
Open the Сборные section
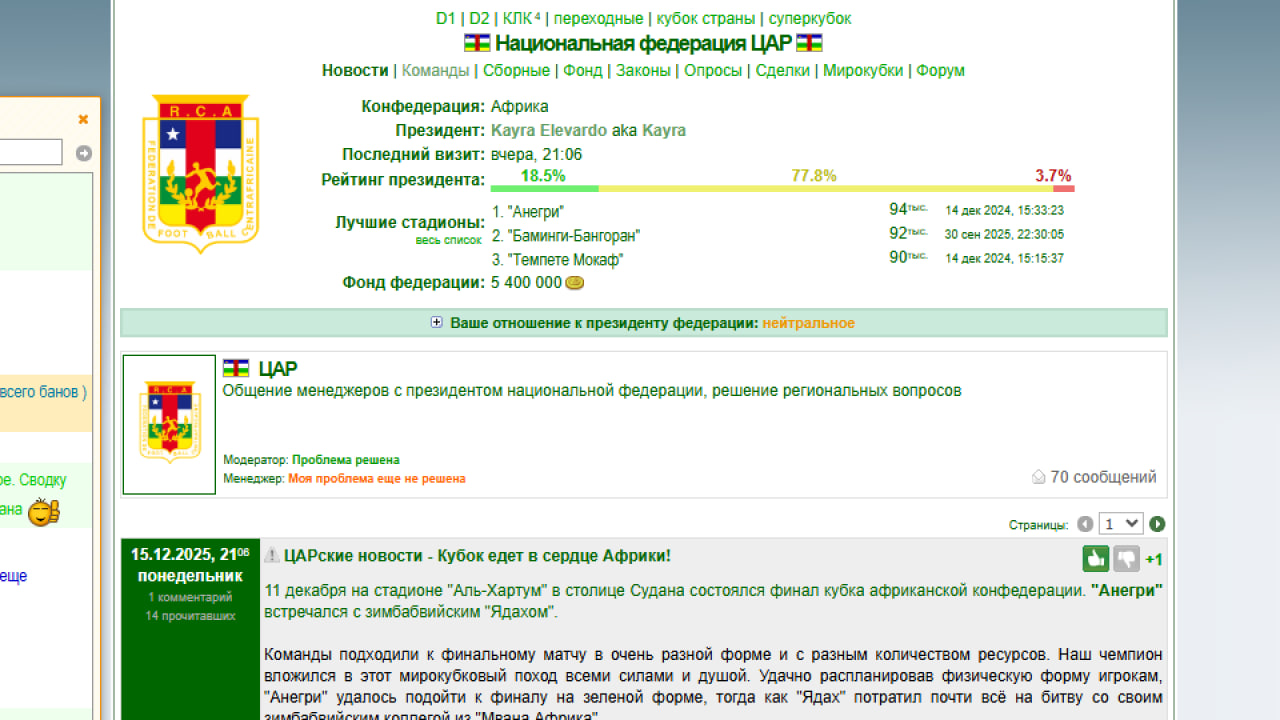(519, 70)
